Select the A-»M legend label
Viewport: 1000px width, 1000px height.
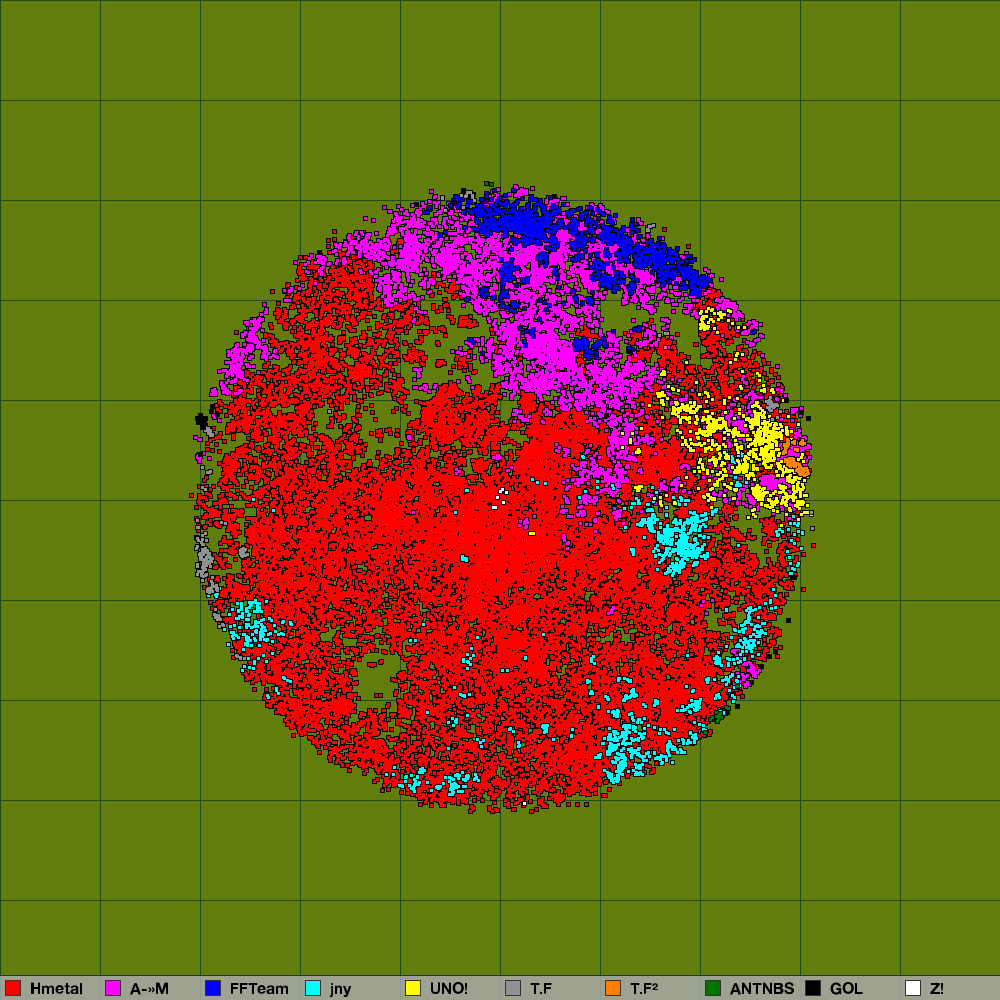pos(149,989)
